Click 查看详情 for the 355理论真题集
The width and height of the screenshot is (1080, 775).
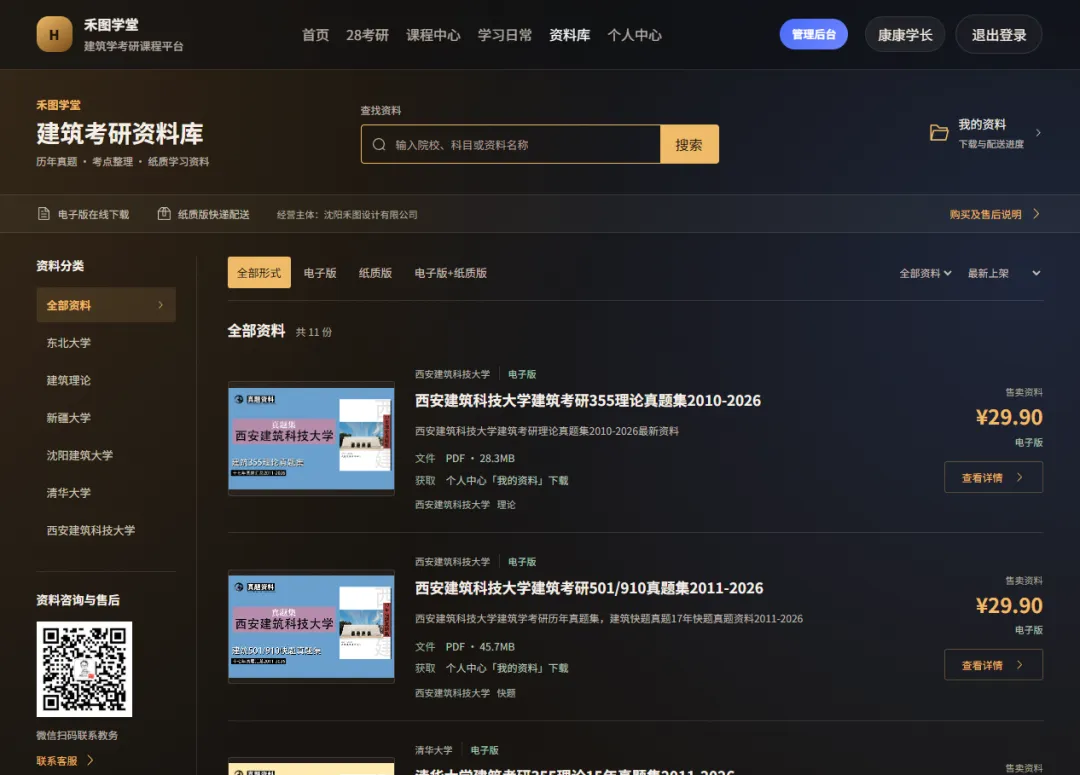[x=993, y=477]
